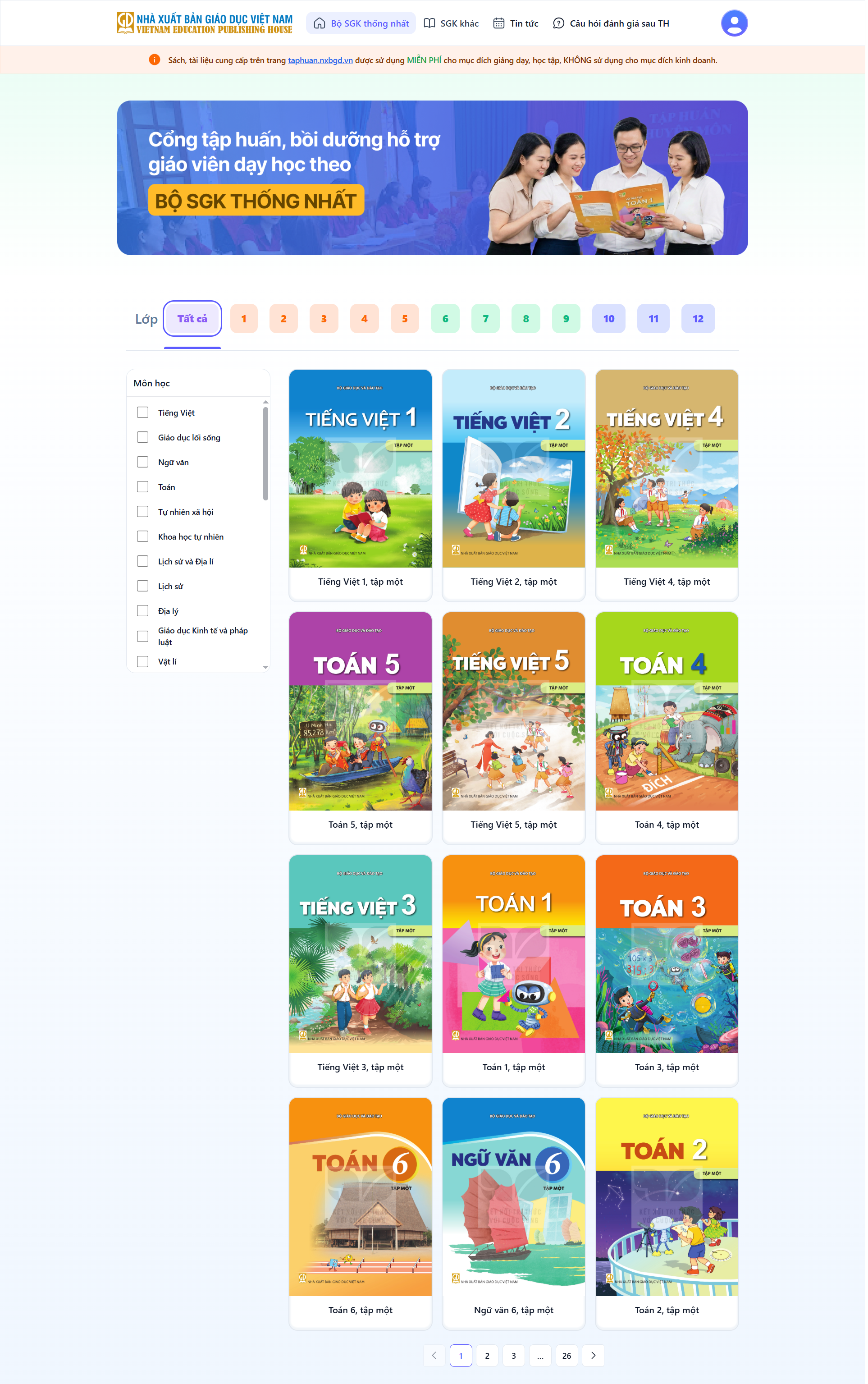Switch to grade 8 books

click(526, 318)
